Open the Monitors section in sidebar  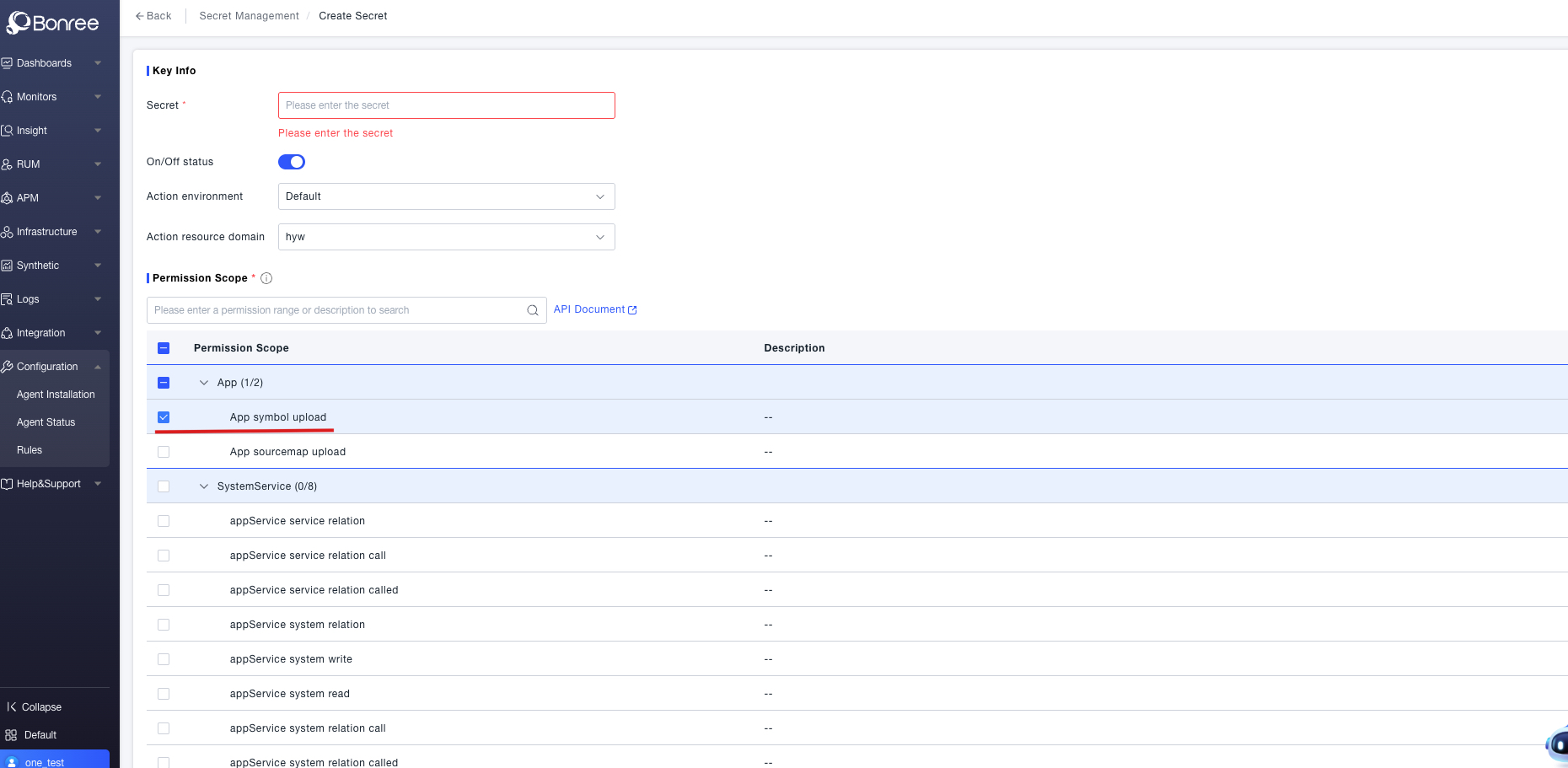click(38, 96)
